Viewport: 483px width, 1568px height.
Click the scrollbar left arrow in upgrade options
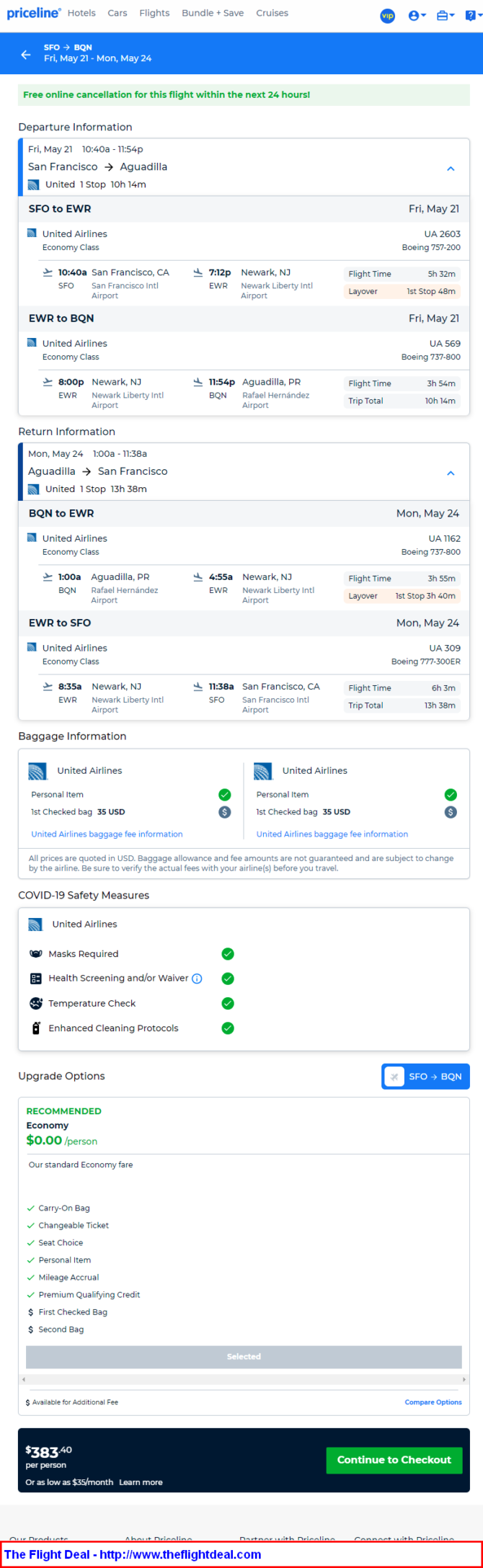(23, 1380)
